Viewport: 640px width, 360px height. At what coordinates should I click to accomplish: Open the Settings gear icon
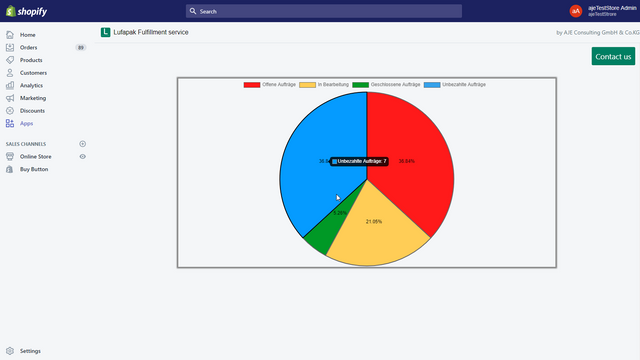click(x=10, y=351)
